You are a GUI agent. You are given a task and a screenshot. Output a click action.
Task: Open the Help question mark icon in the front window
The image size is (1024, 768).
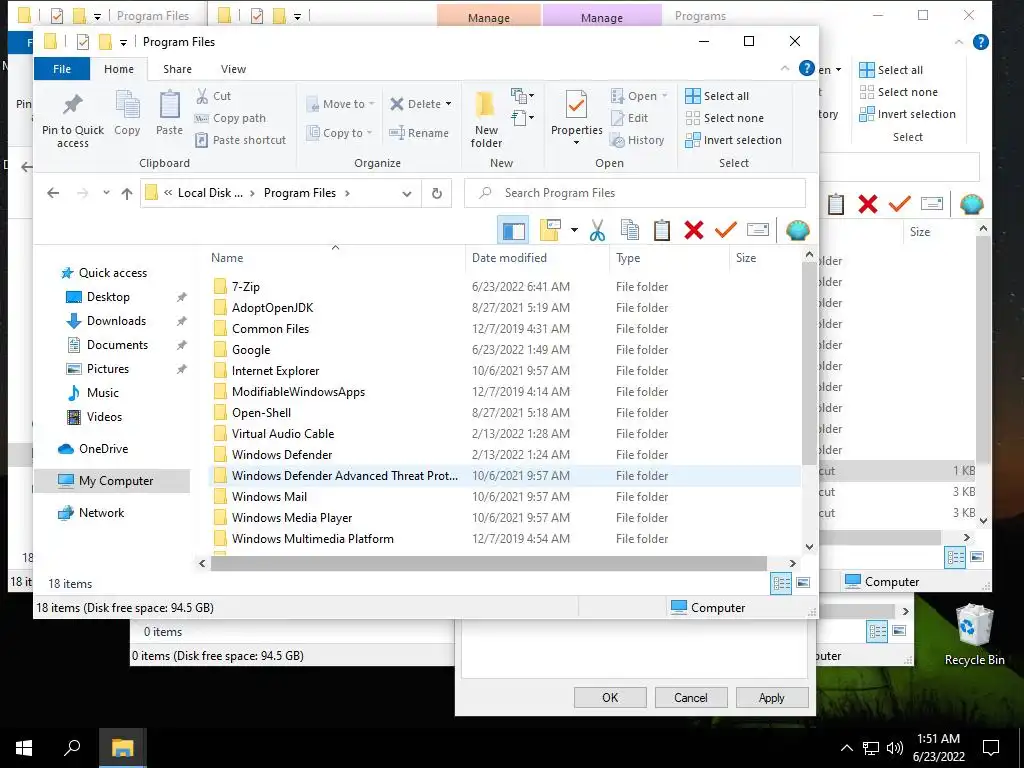click(x=807, y=68)
